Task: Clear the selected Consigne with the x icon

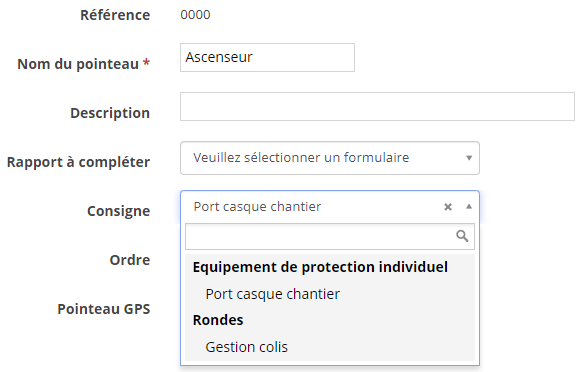Action: point(448,207)
